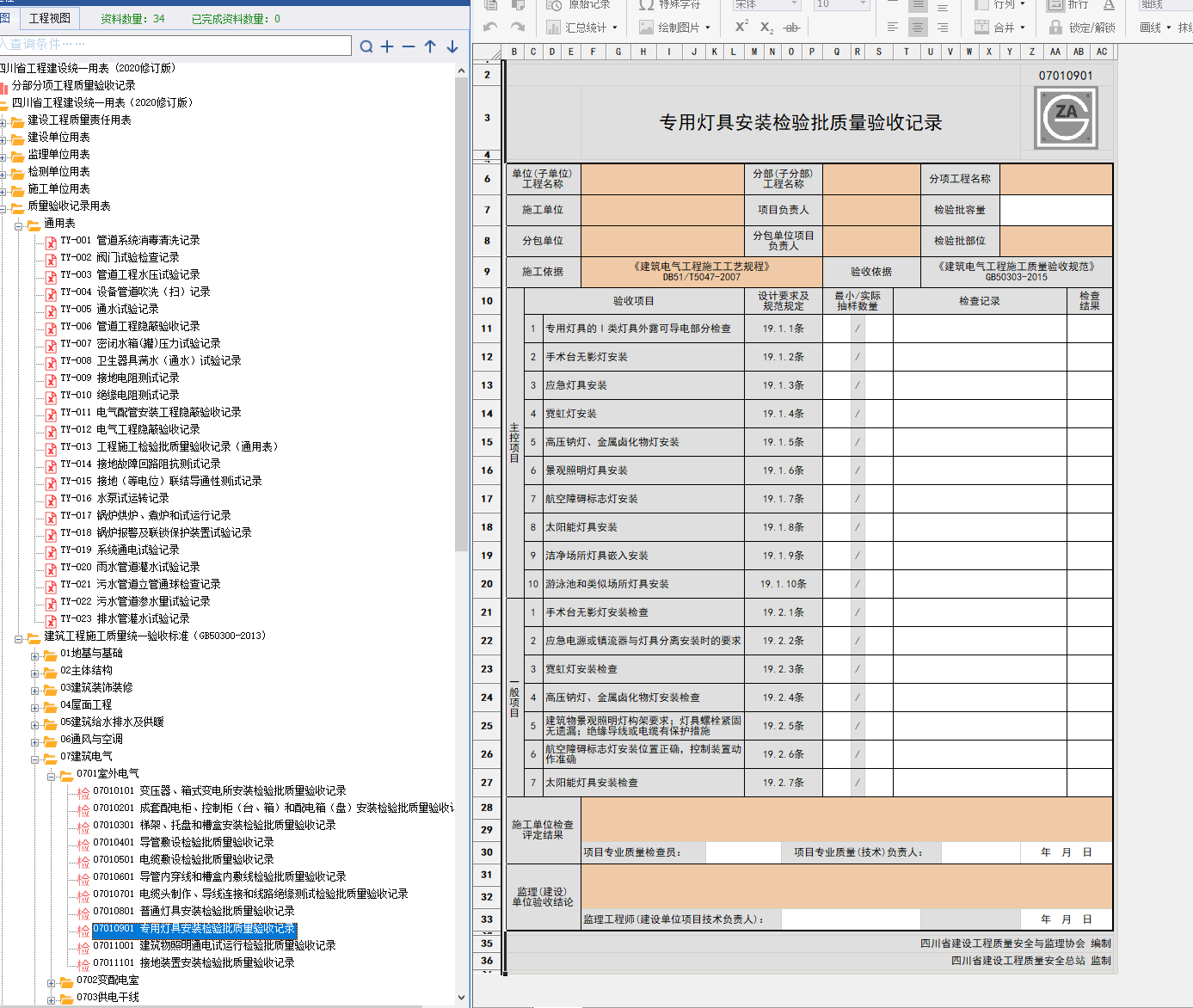Select the sheet's top-left select-all corner
This screenshot has height=1008, width=1193.
(x=487, y=53)
